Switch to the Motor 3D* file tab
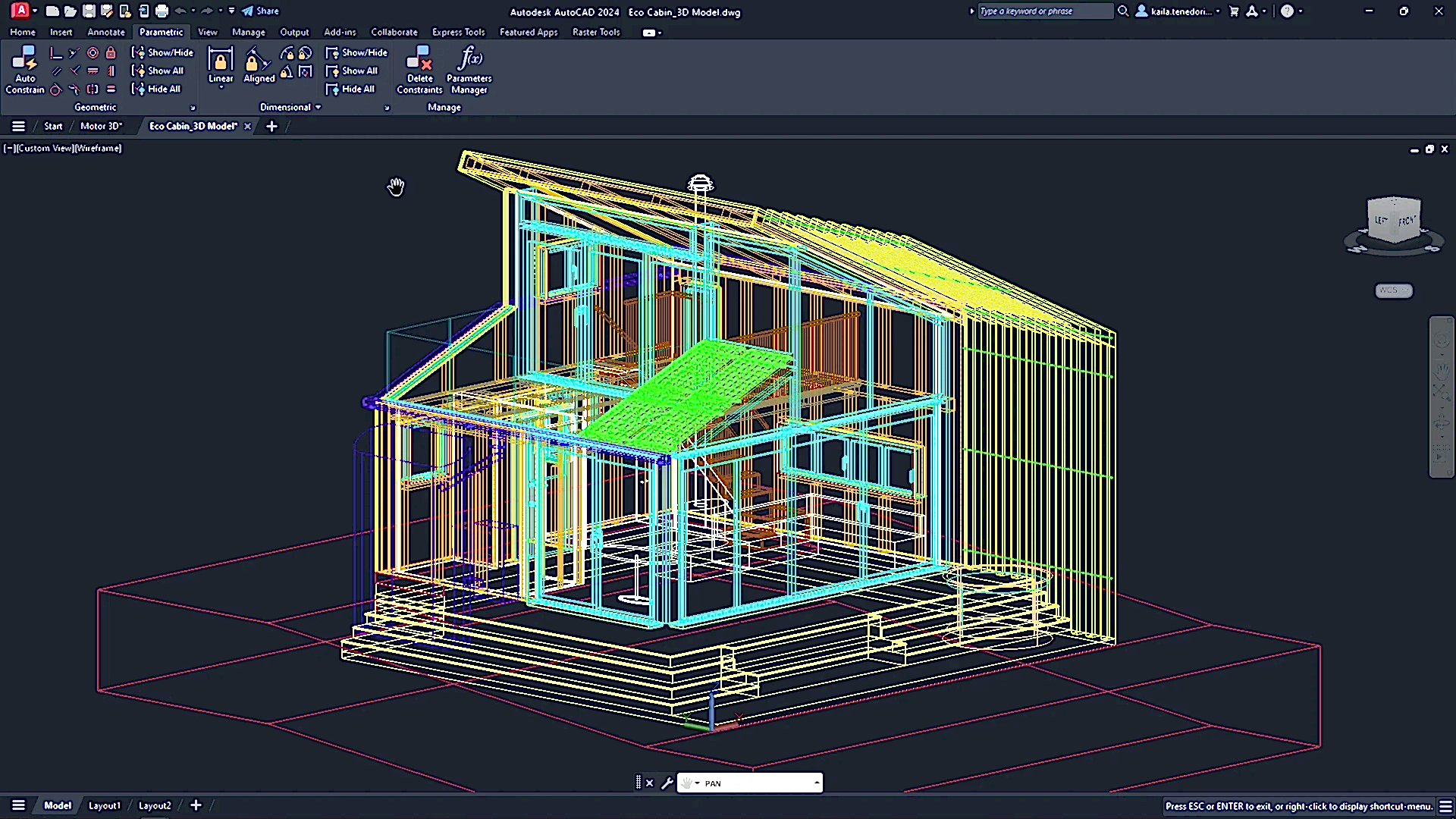The height and width of the screenshot is (819, 1456). point(101,126)
